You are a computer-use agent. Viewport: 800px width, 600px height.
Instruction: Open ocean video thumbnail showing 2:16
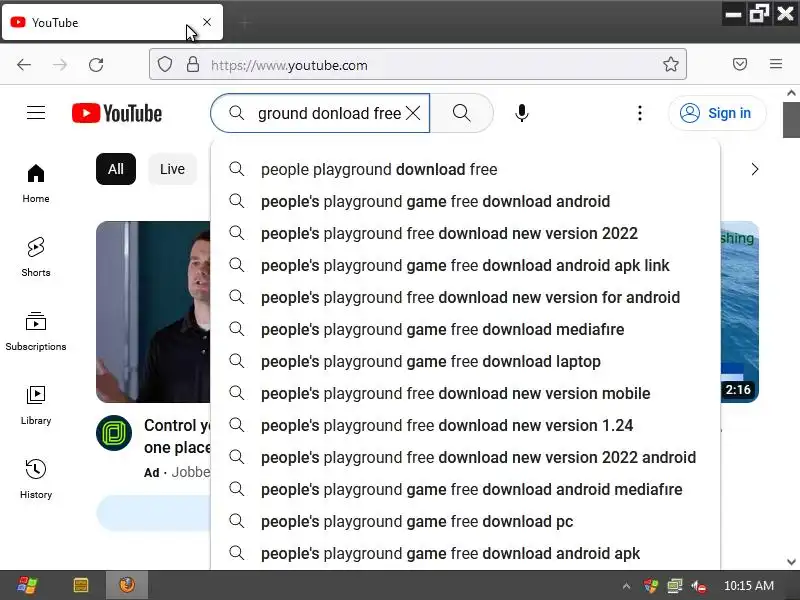739,312
